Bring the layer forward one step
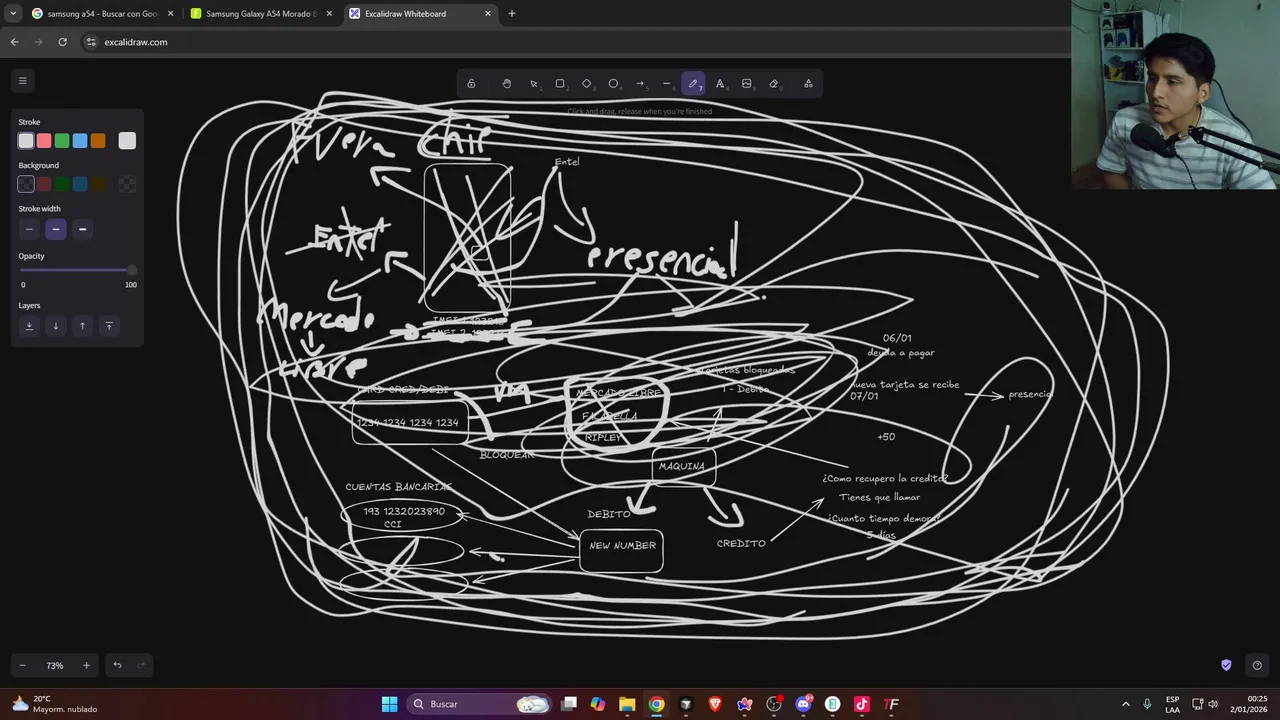 82,326
